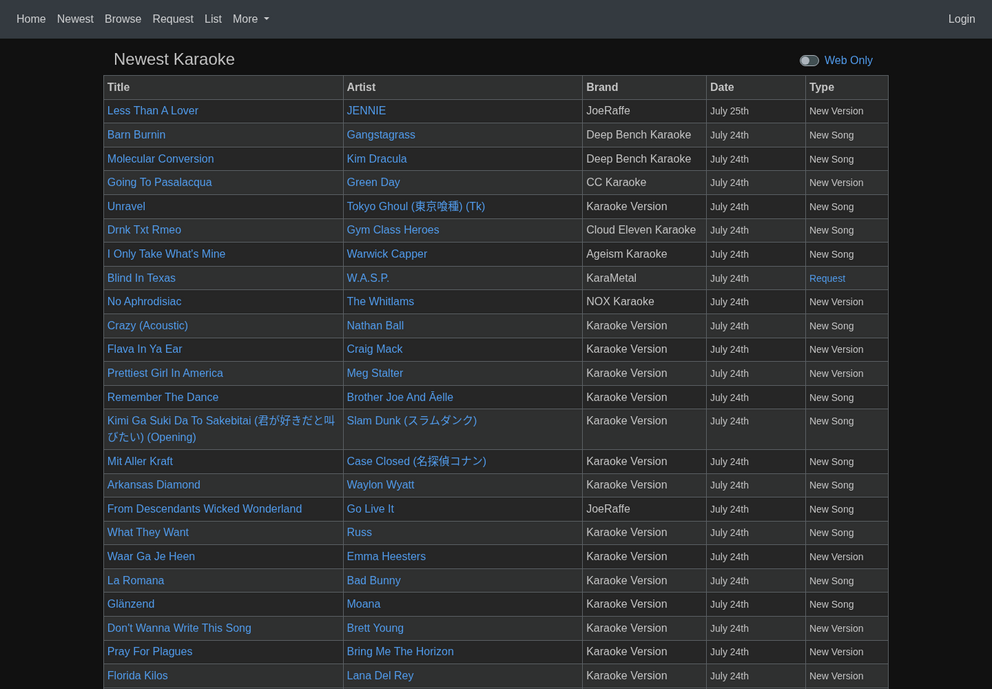Open artist Craig Mack
Screen dimensions: 992x689
click(x=375, y=349)
